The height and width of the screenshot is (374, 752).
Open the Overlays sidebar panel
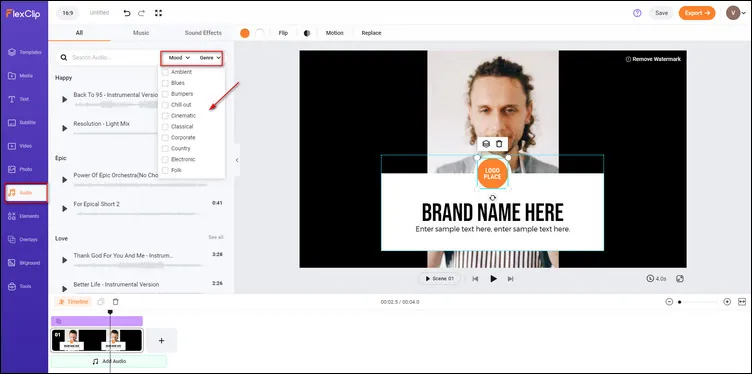(25, 239)
